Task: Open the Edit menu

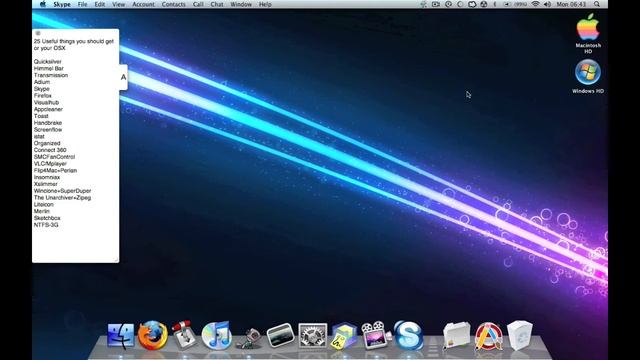Action: coord(100,4)
